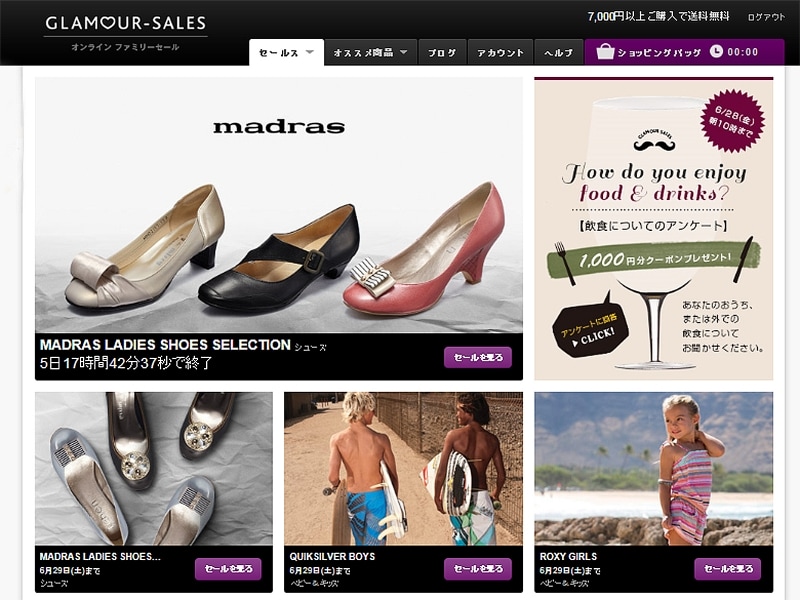800x600 pixels.
Task: Open the ブログ tab
Action: coord(442,53)
